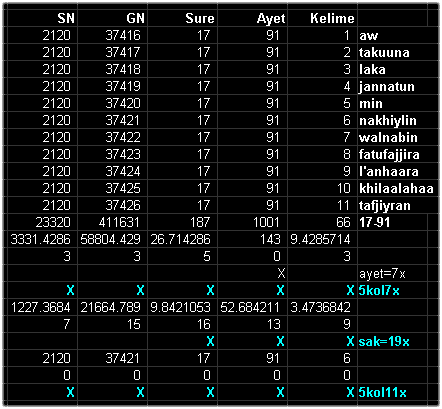
Task: Select the cell labeled 17-91
Action: point(392,222)
